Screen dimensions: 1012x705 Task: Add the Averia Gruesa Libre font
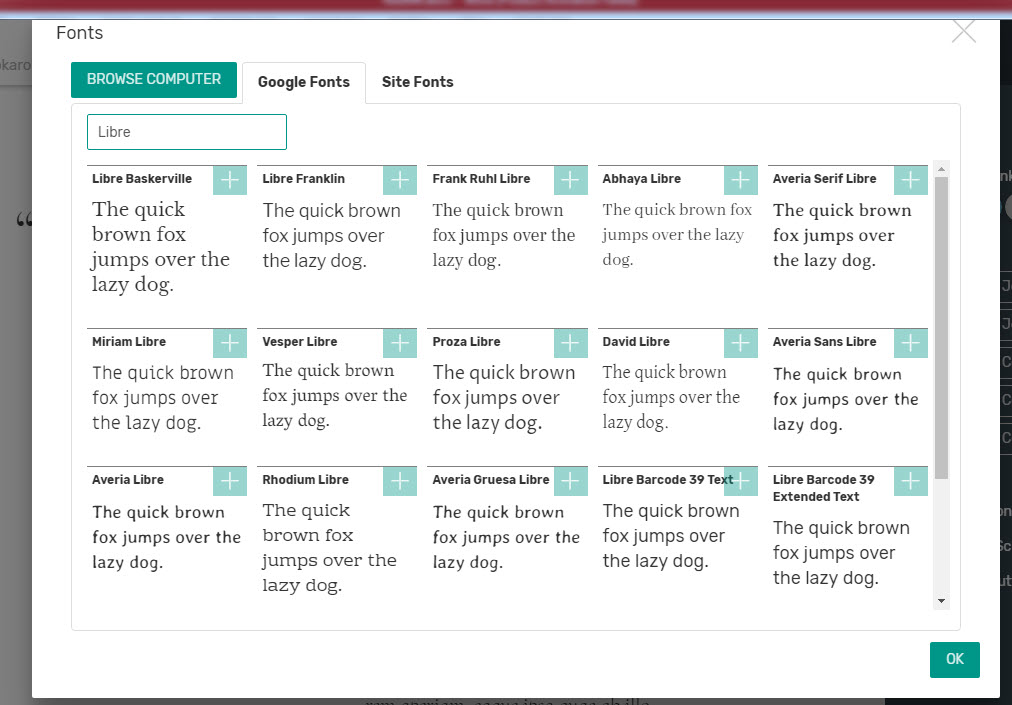coord(570,481)
